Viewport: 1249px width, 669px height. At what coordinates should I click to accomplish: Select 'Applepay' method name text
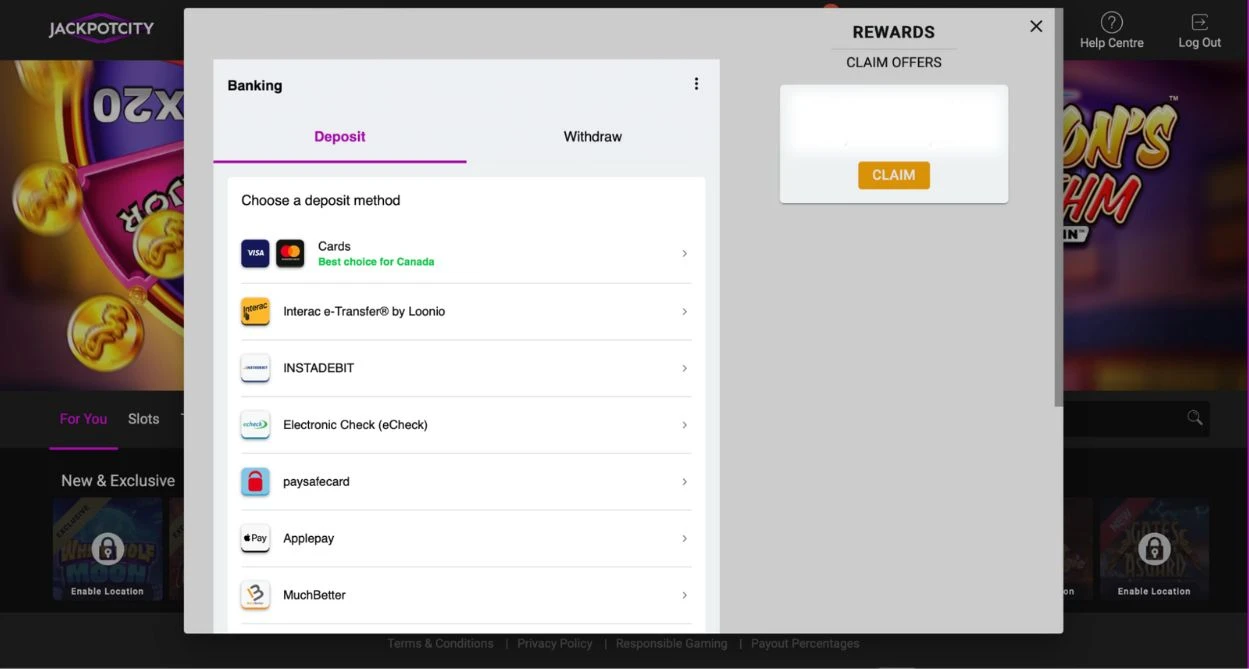point(308,538)
